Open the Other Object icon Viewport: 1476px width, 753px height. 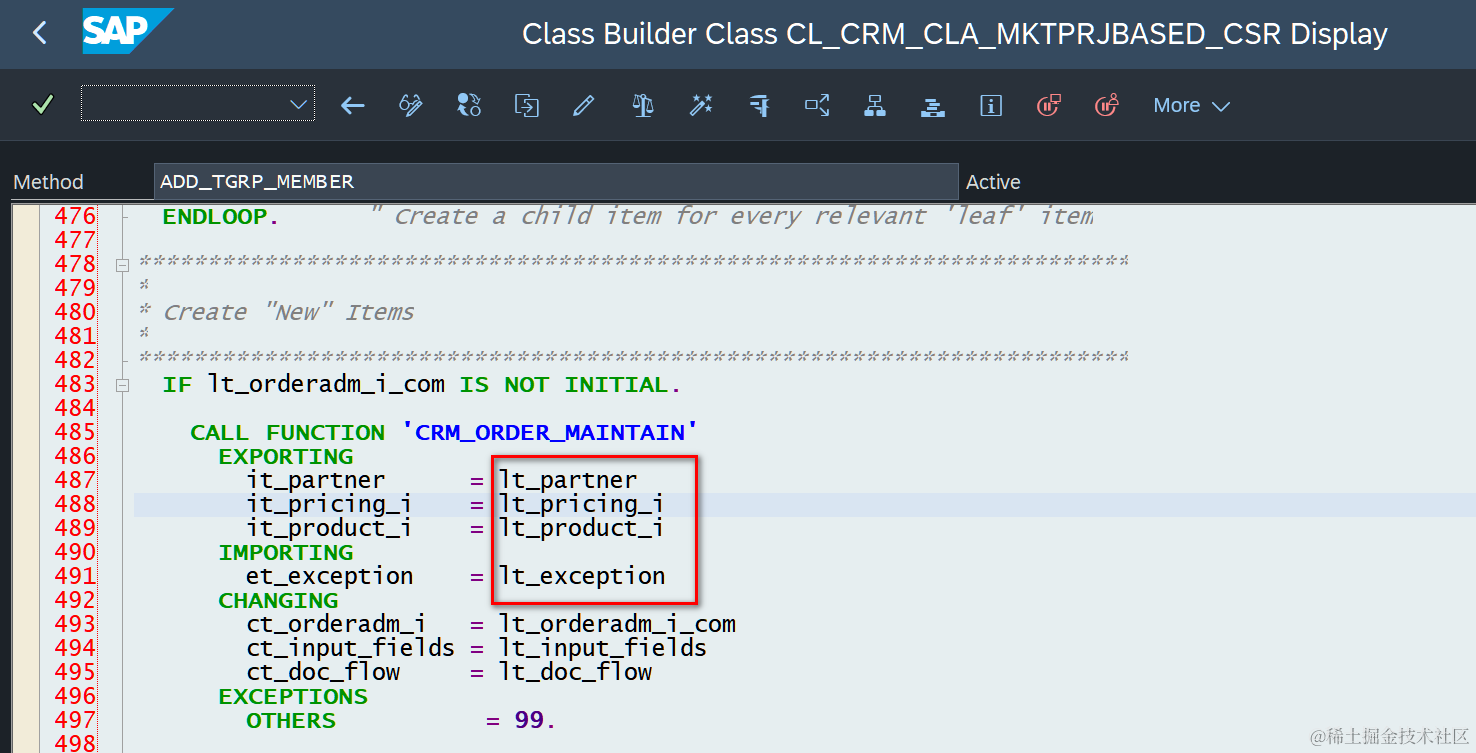(x=527, y=105)
